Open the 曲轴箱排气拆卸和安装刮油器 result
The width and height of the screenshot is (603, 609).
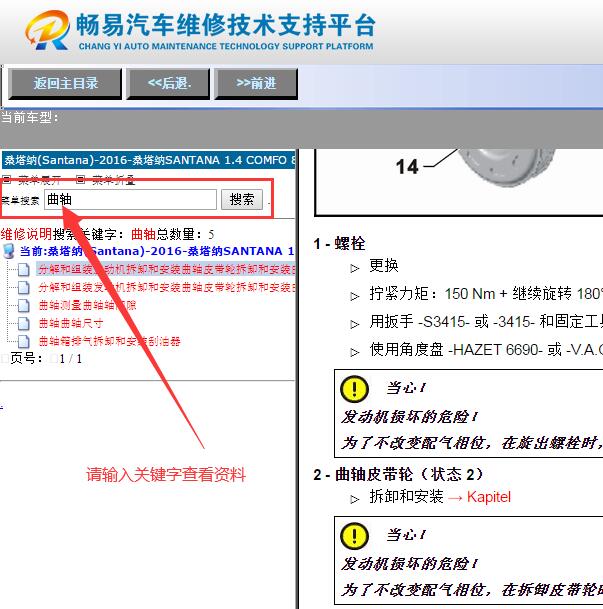tap(109, 341)
